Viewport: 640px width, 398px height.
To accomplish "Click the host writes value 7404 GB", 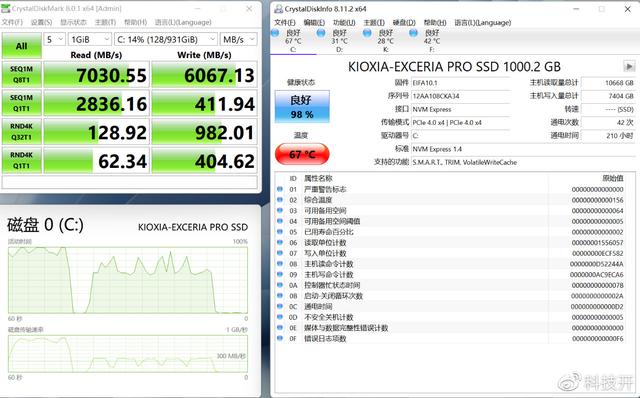I will [x=608, y=96].
